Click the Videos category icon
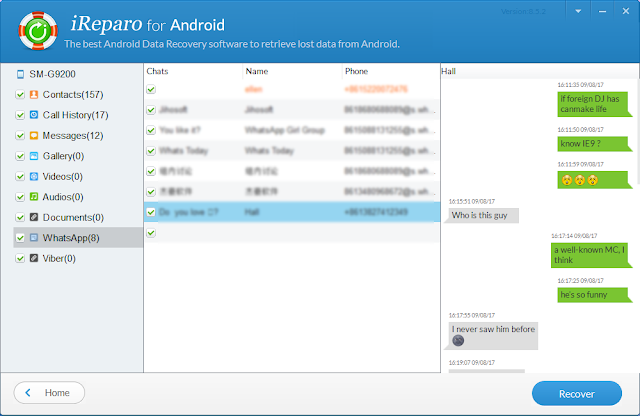 pos(34,176)
